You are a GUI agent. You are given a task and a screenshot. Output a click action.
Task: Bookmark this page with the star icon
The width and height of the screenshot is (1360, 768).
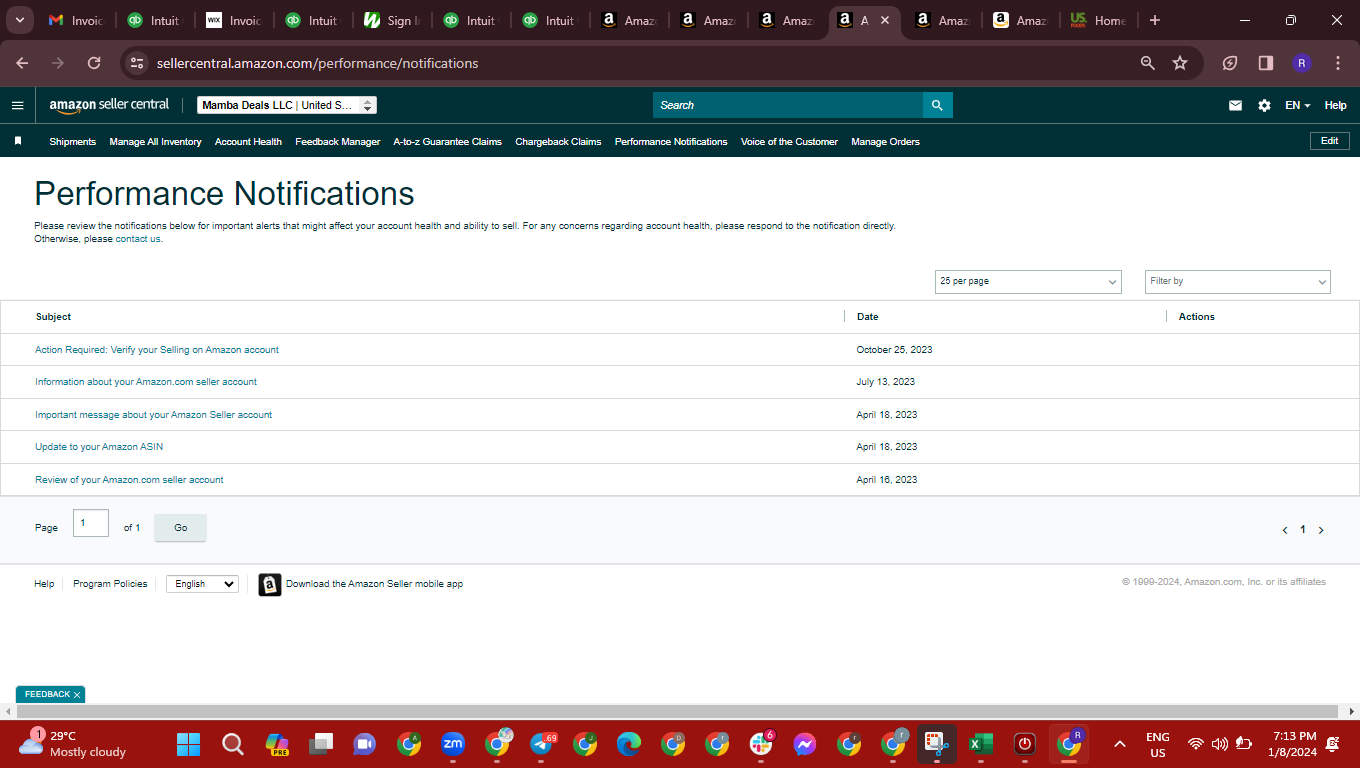pos(1180,63)
